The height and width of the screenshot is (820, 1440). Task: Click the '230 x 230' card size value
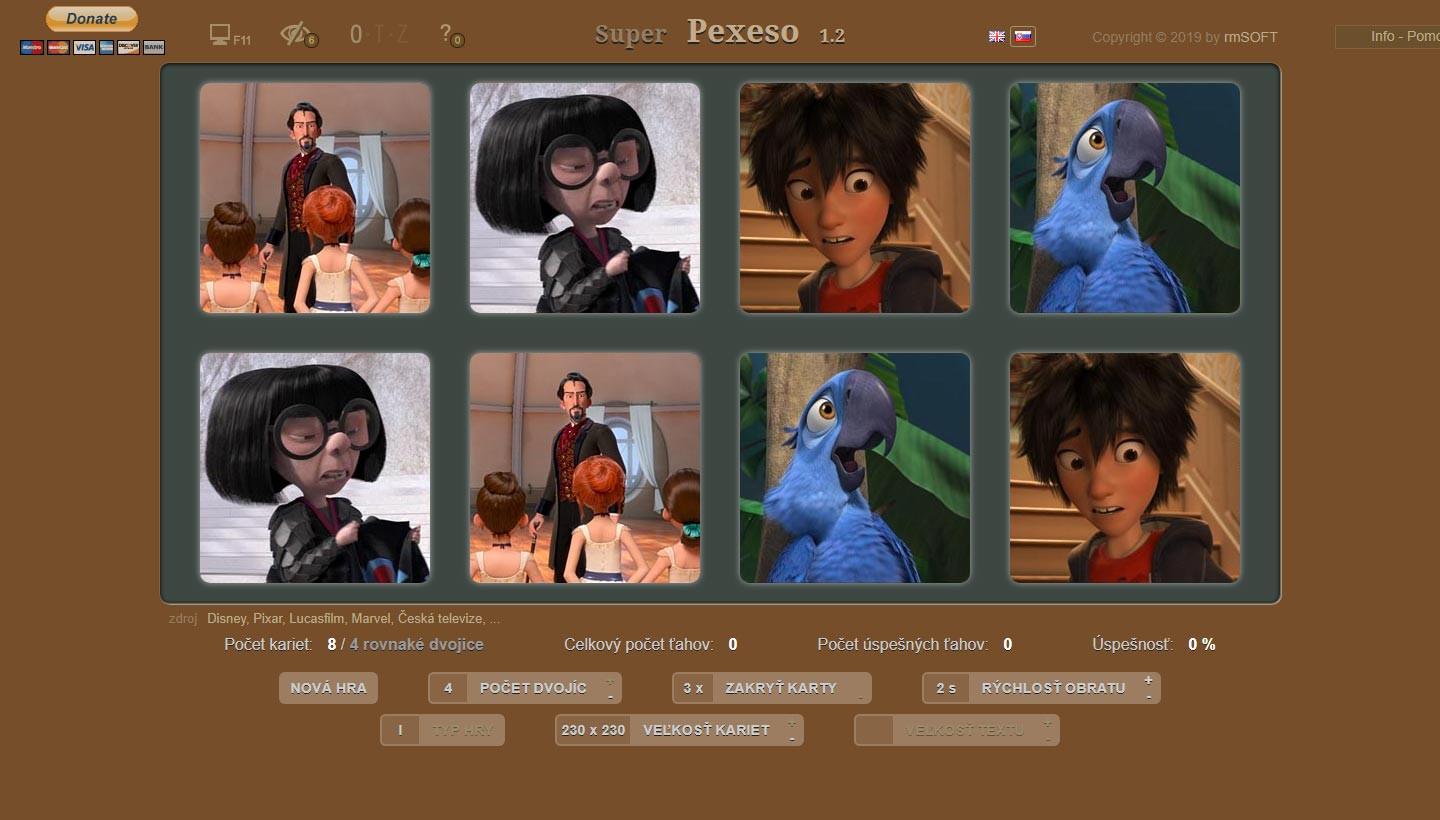(x=593, y=730)
